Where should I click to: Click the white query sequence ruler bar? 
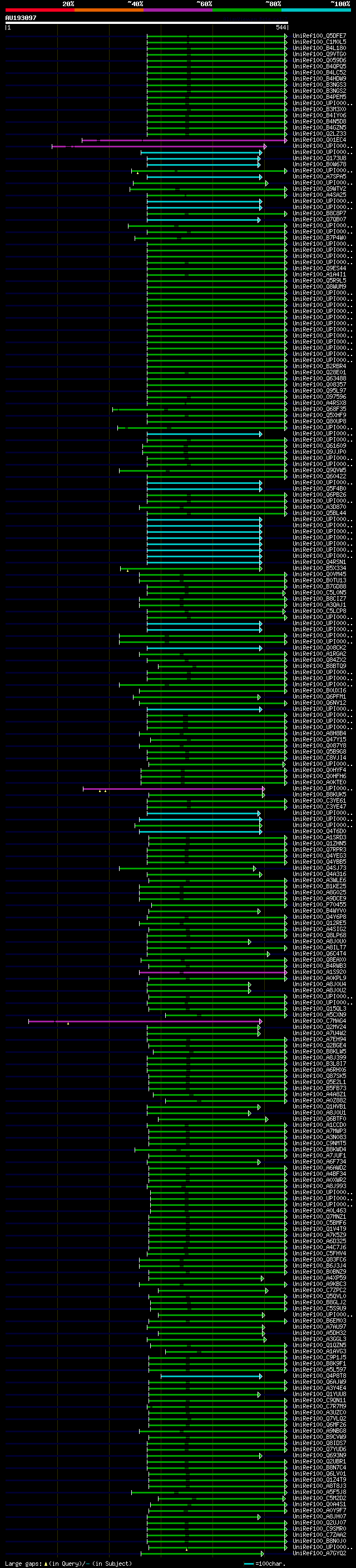coord(147,23)
